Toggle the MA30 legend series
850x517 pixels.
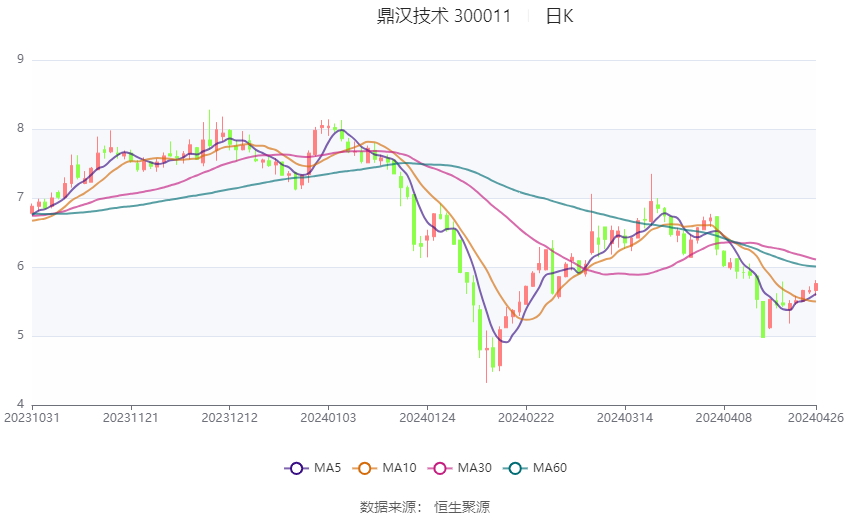coord(460,468)
